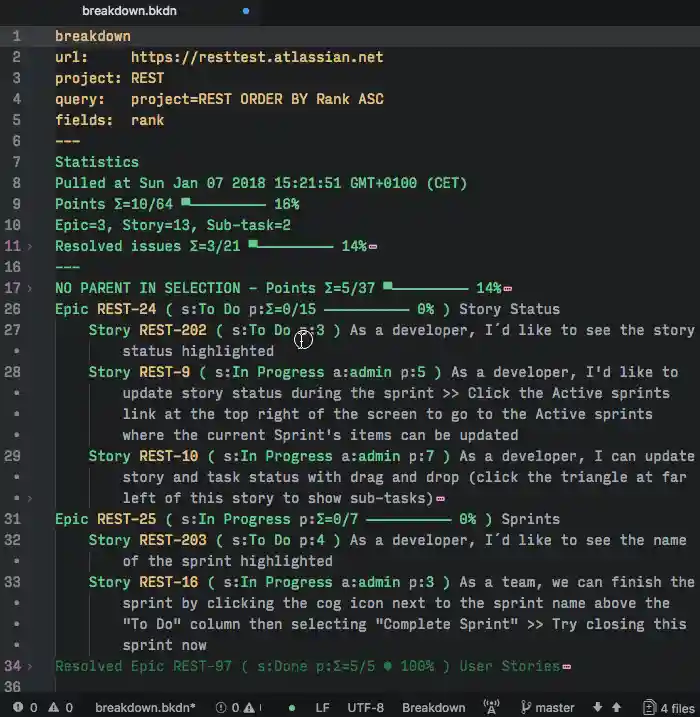Change the UTF-8 file encoding
This screenshot has height=717, width=700.
(366, 708)
